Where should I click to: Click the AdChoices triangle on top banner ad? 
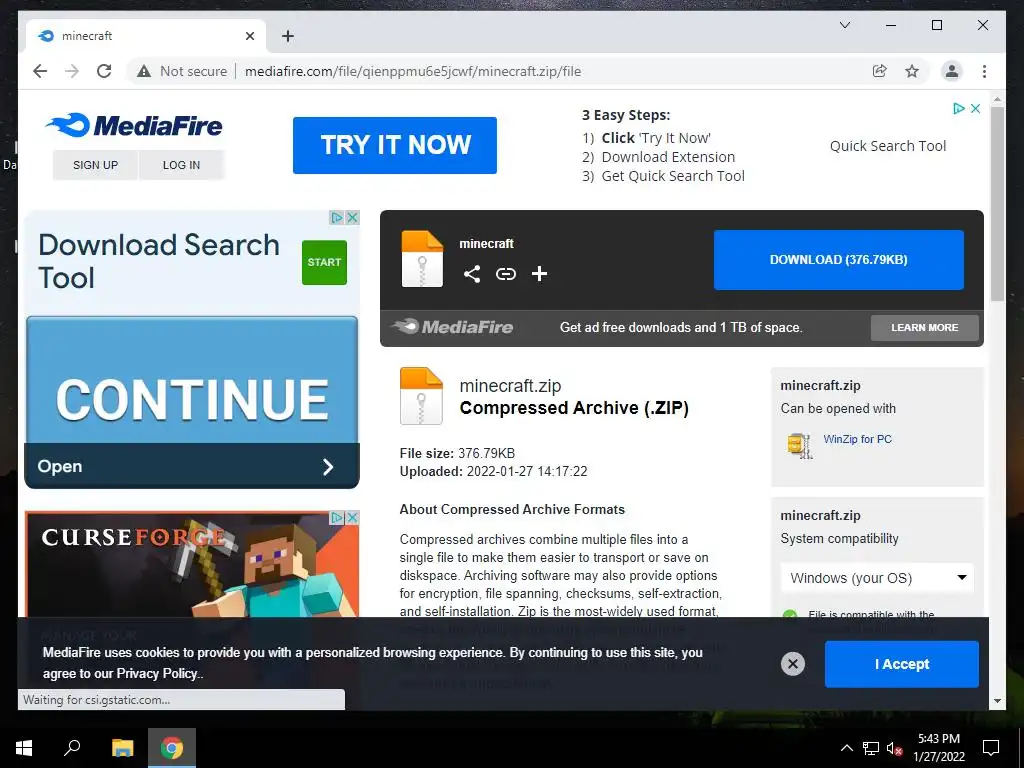point(959,108)
